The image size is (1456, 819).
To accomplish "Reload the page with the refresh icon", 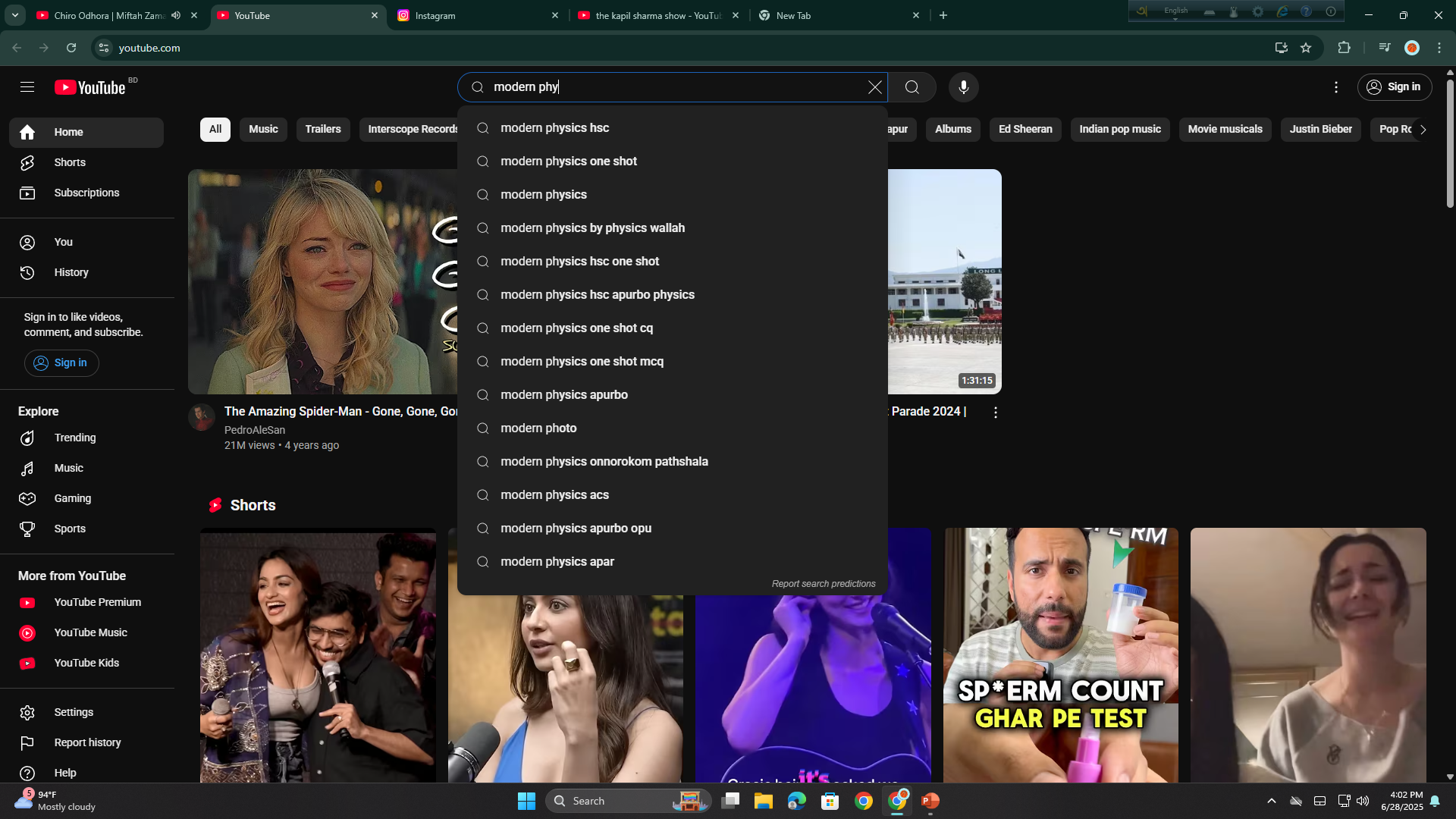I will pos(71,48).
